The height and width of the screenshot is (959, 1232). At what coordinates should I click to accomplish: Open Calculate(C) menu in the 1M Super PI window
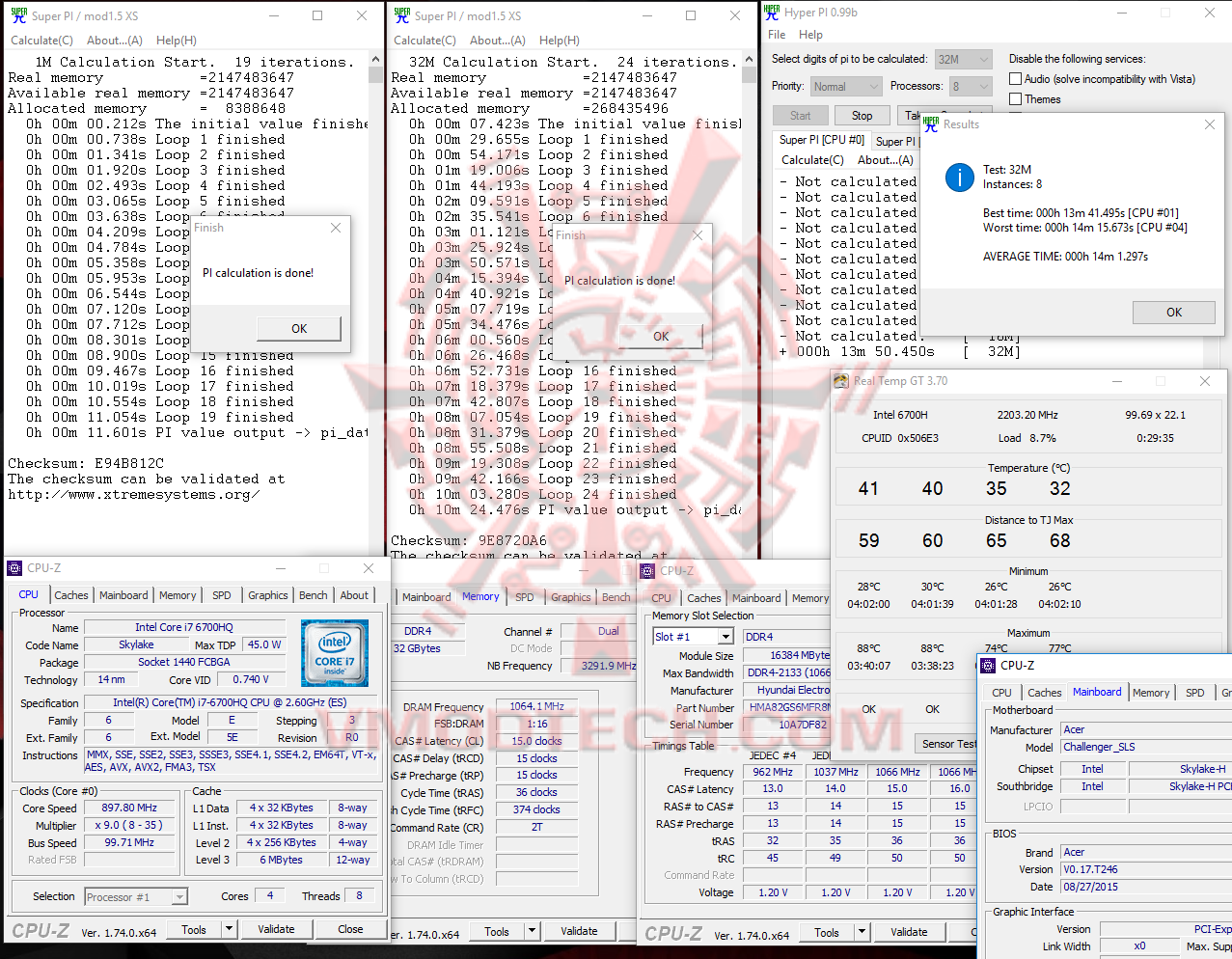(41, 41)
